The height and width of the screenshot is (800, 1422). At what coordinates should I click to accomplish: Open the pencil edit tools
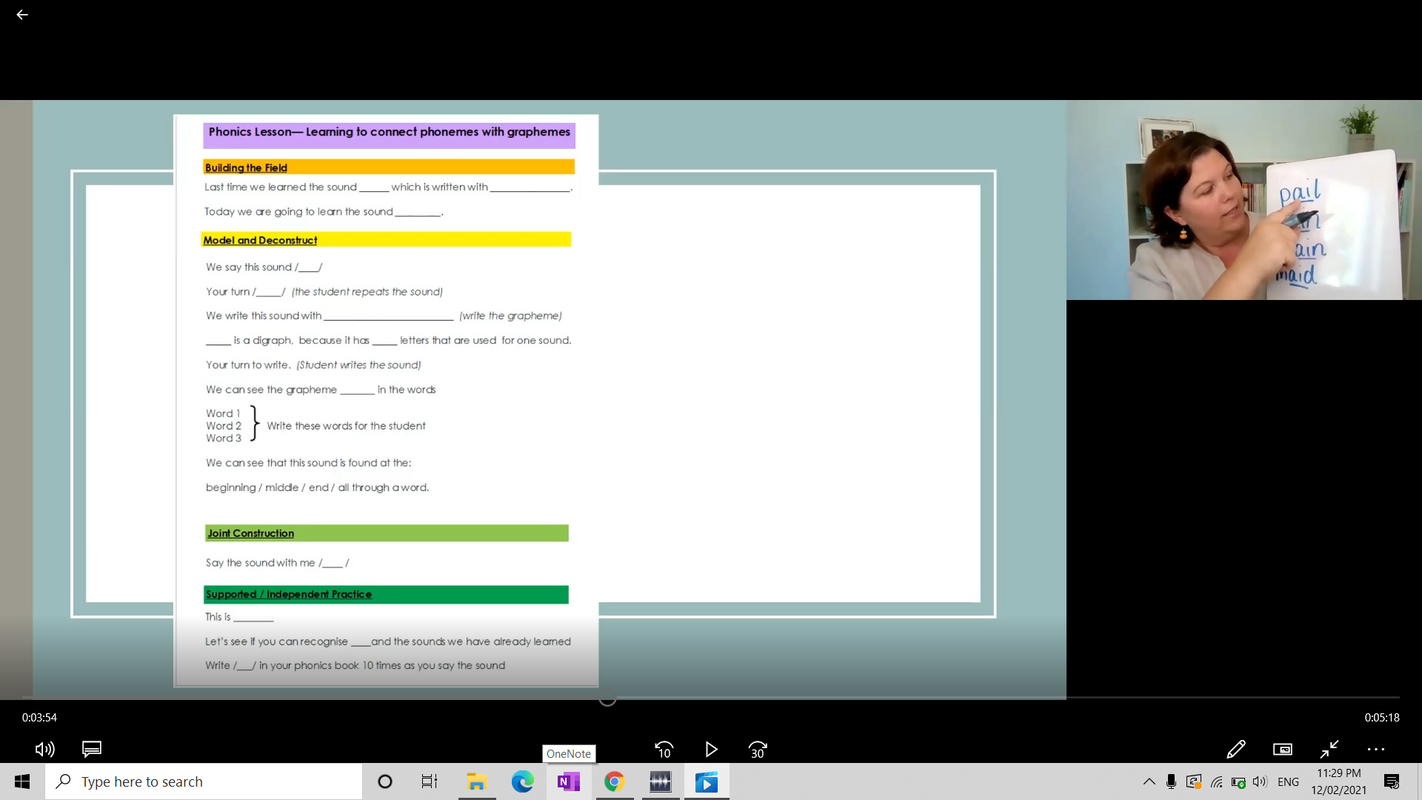tap(1235, 749)
